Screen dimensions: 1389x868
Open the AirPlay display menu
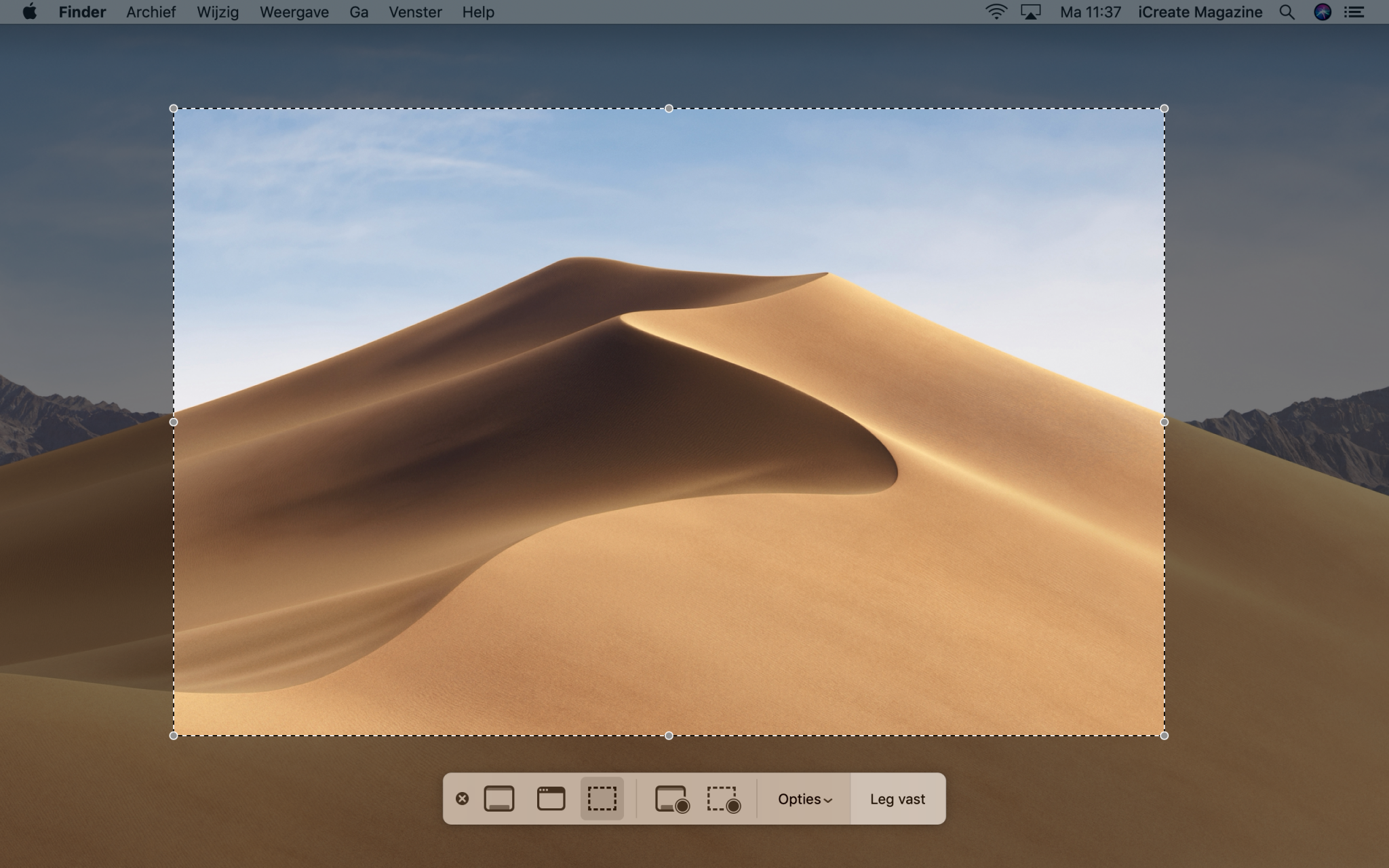pyautogui.click(x=1032, y=12)
